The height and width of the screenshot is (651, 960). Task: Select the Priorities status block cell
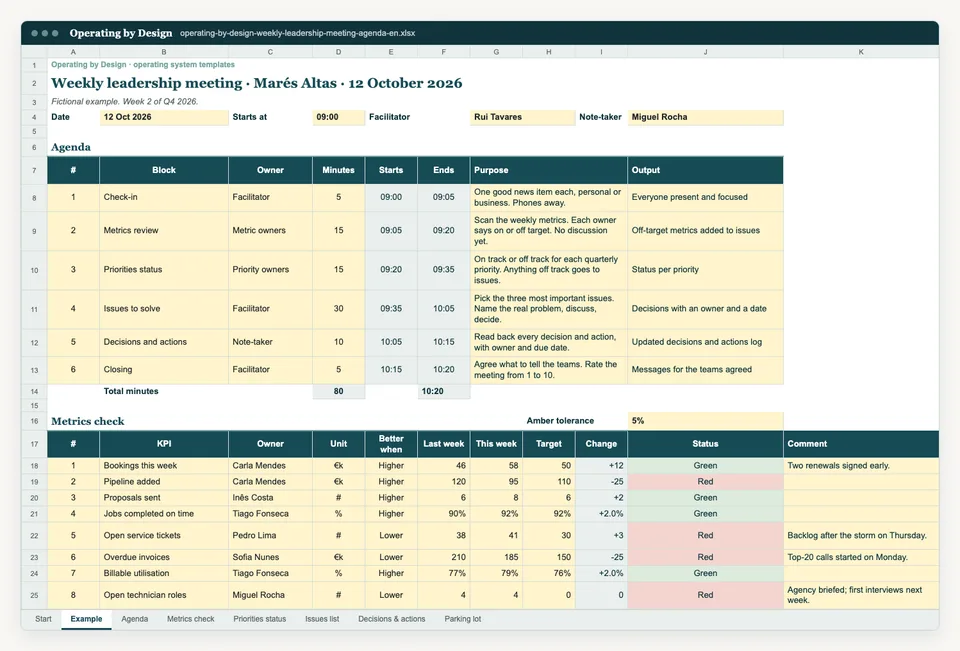tap(163, 269)
